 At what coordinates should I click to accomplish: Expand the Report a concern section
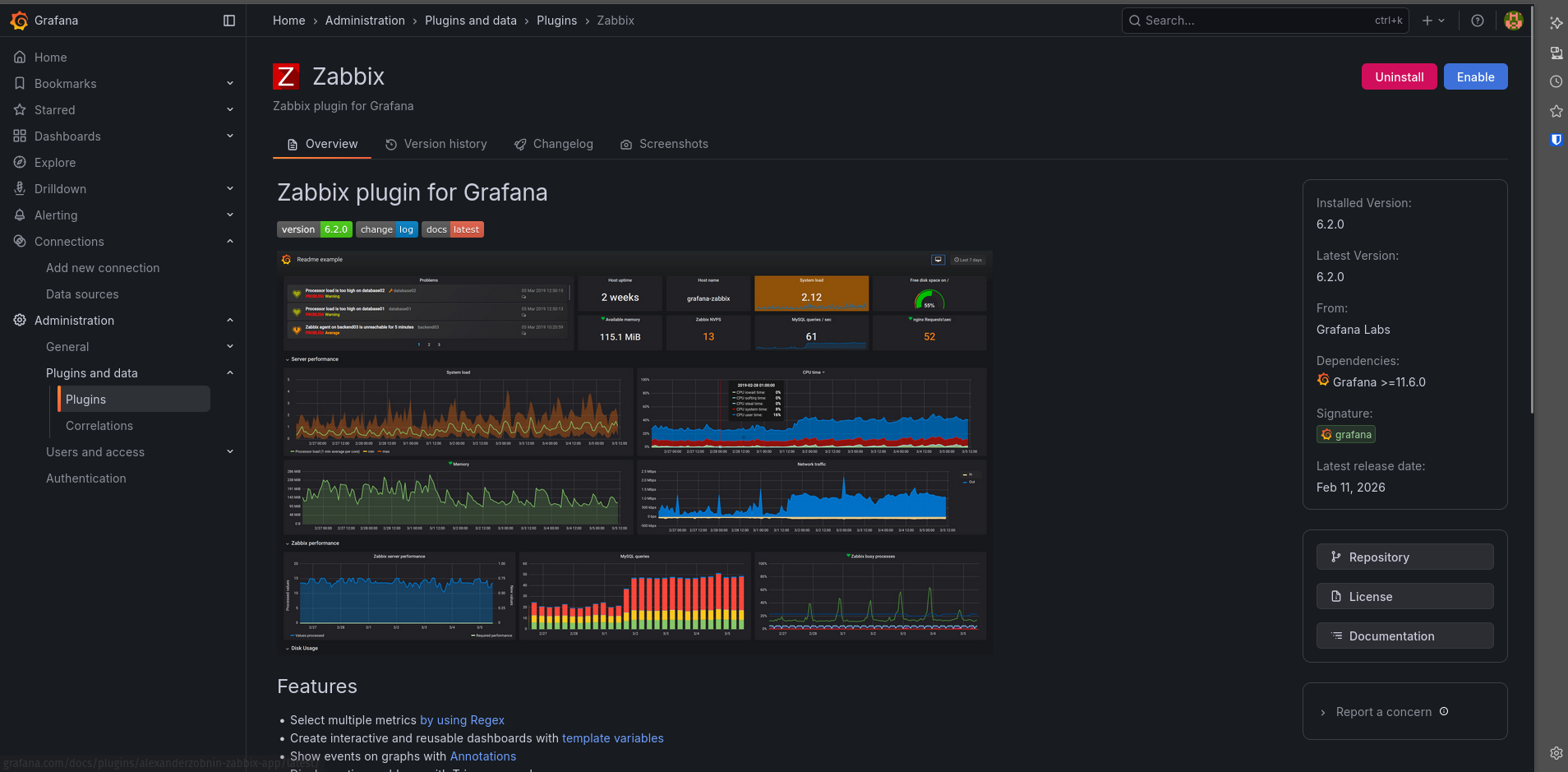click(x=1383, y=712)
